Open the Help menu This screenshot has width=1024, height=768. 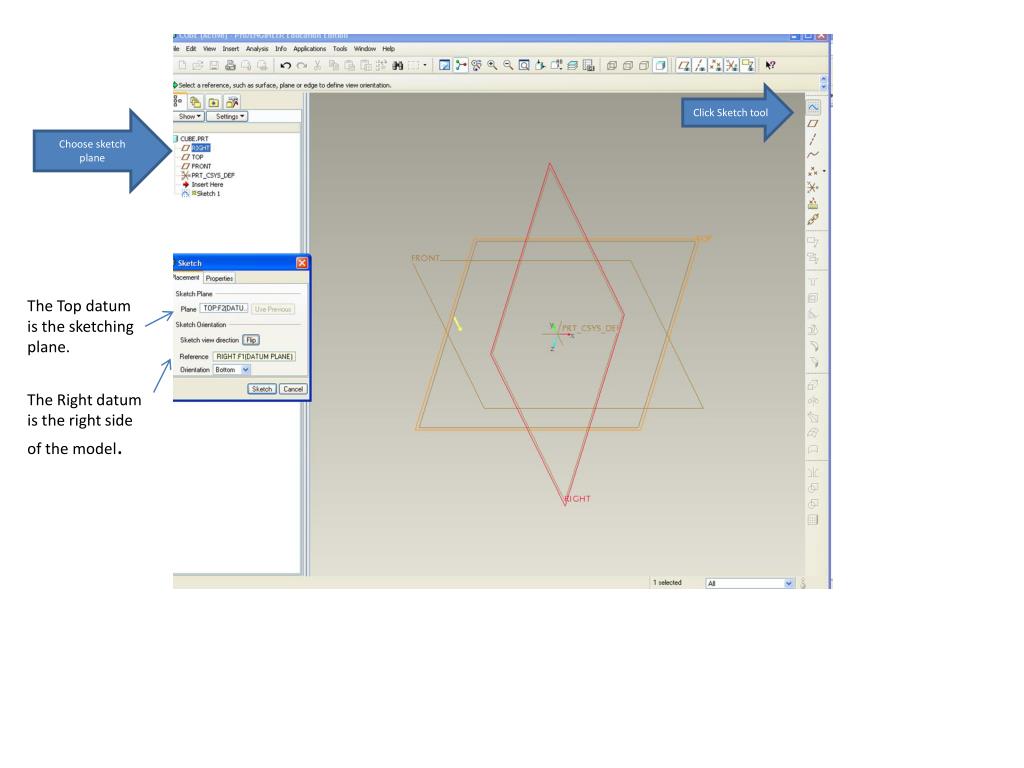(389, 49)
